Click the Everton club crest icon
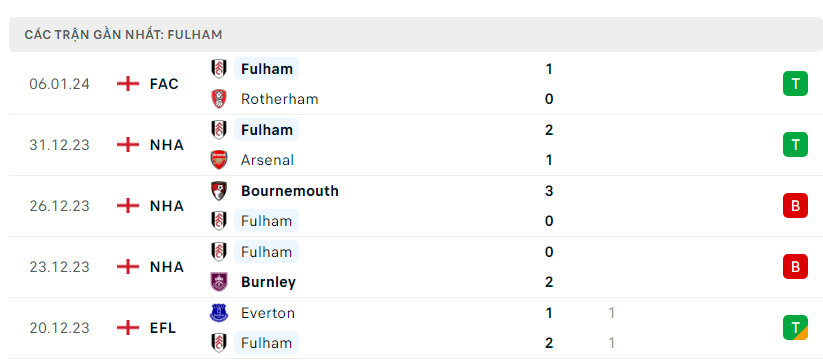 (x=219, y=313)
